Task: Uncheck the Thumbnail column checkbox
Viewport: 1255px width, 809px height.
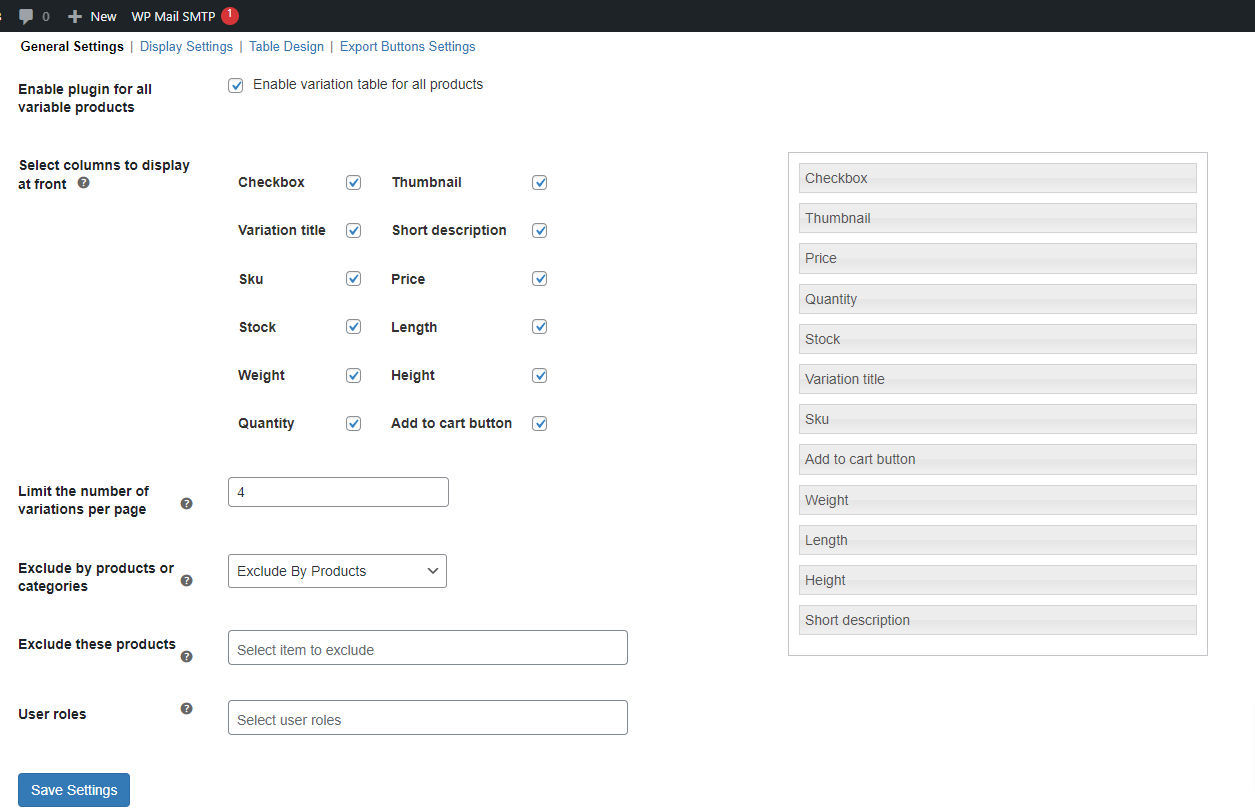Action: click(x=539, y=182)
